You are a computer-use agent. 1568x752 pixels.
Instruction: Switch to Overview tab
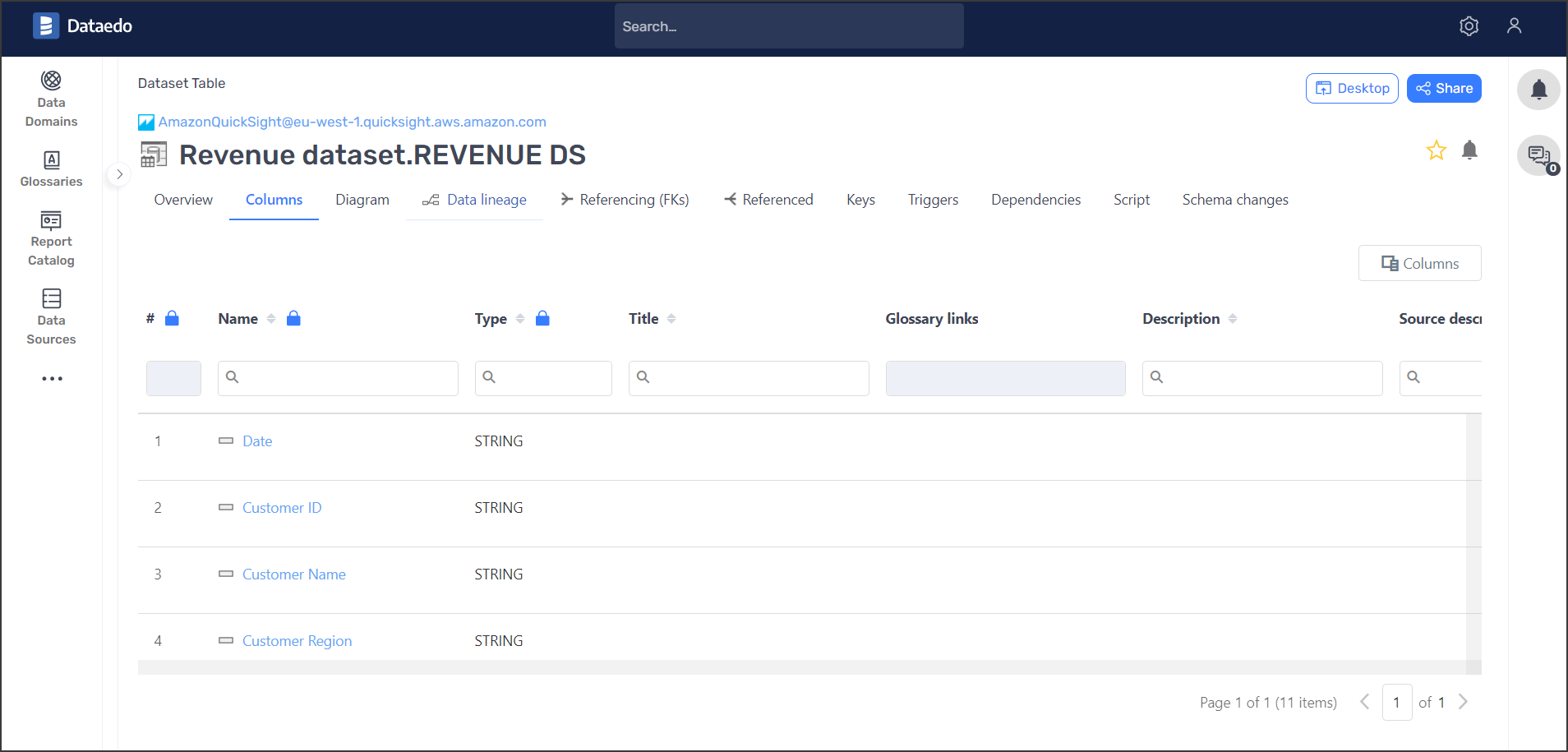tap(183, 200)
